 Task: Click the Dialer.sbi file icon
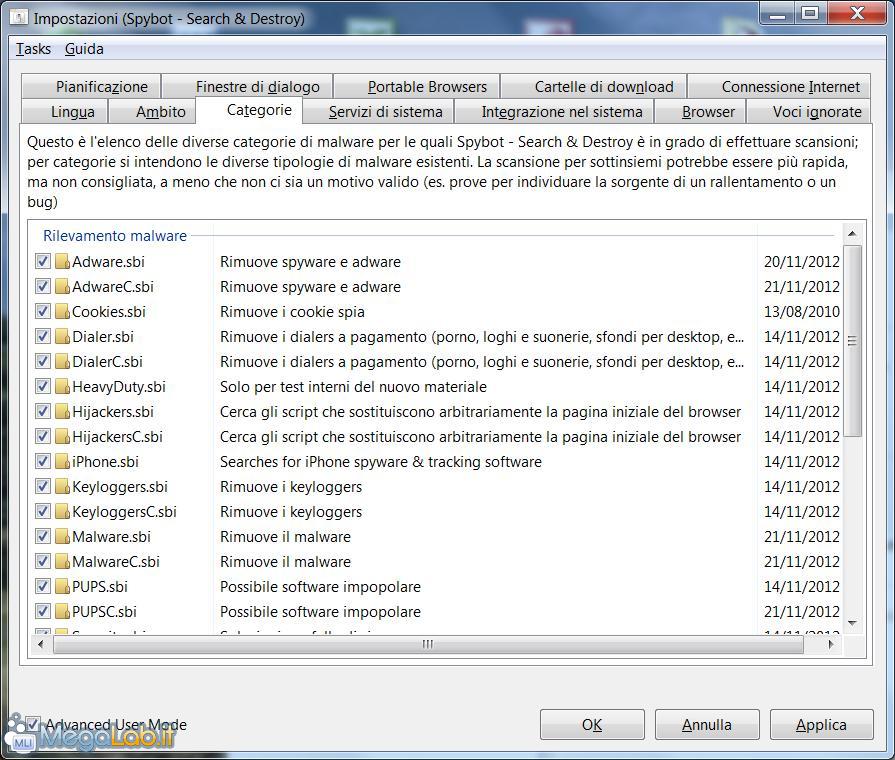[x=62, y=336]
